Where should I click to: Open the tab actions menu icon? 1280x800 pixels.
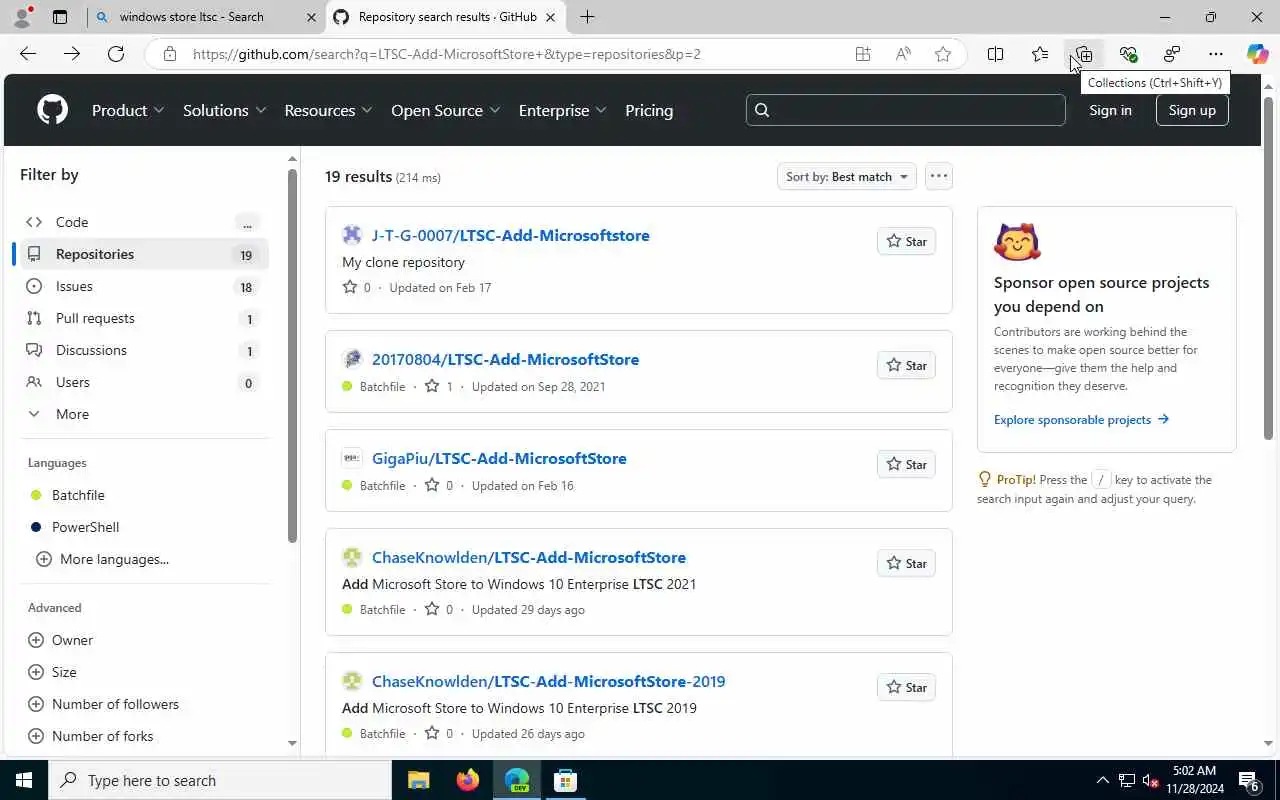[60, 17]
